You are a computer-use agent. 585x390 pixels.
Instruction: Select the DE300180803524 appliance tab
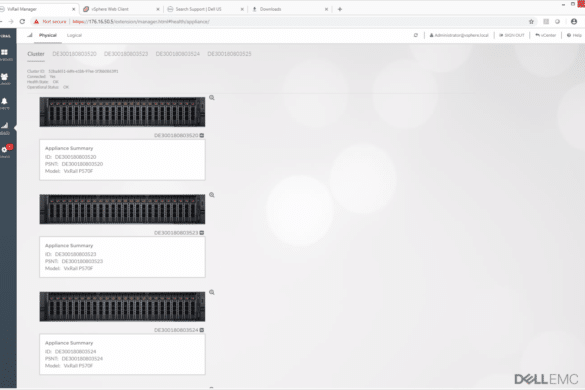tap(178, 54)
